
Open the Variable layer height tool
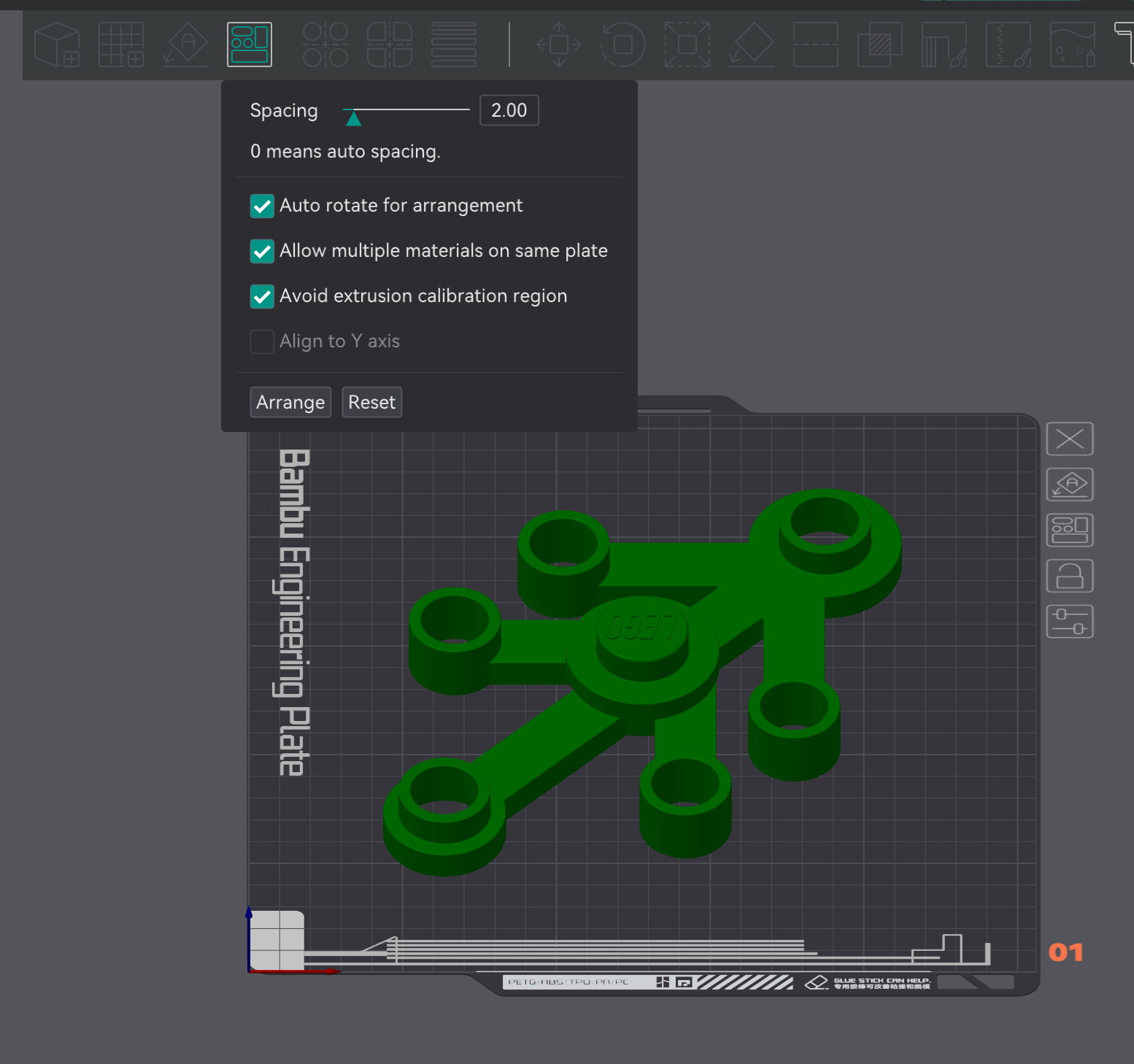coord(453,45)
